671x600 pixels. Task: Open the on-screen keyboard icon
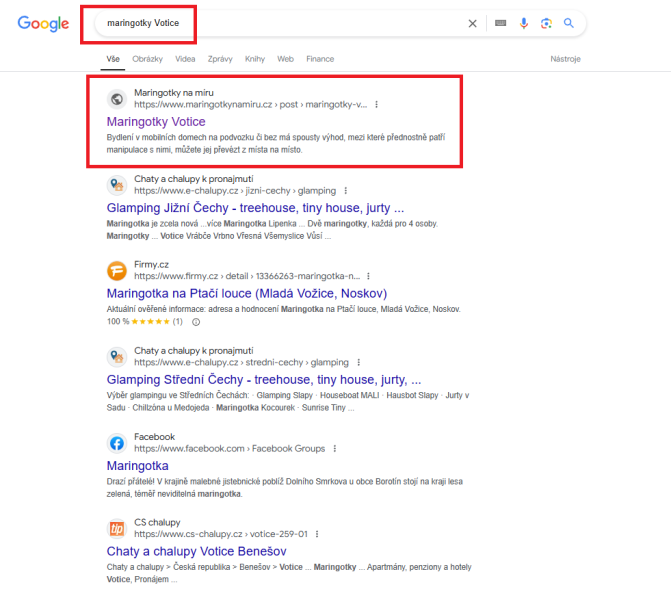[x=500, y=23]
